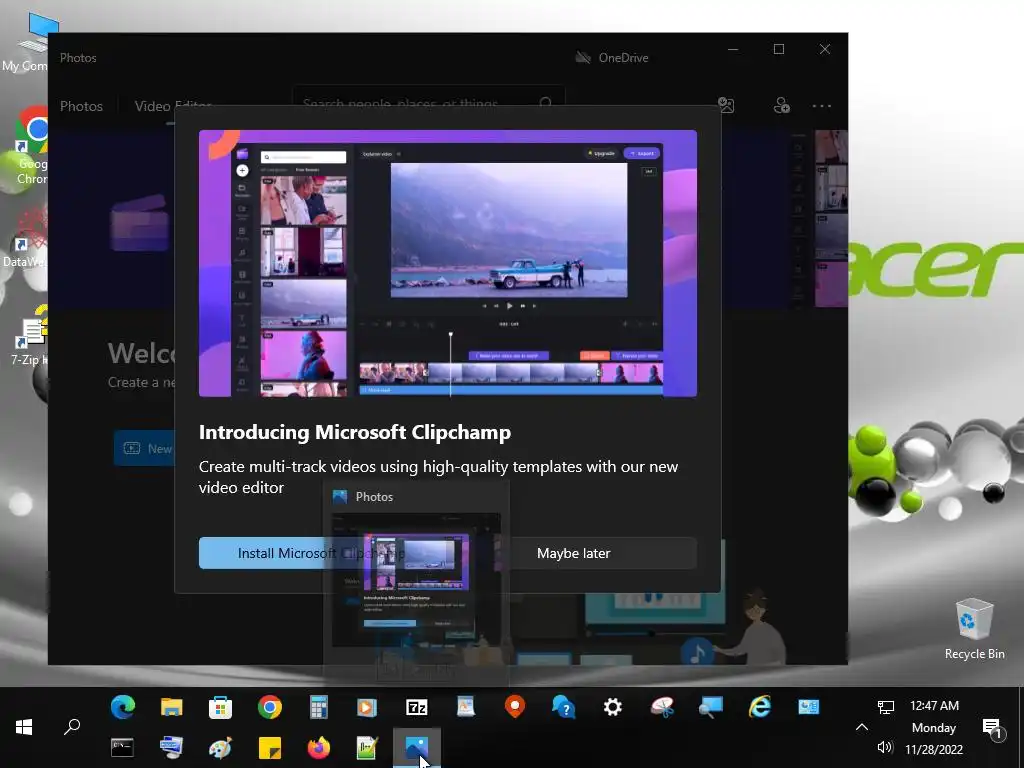1024x768 pixels.
Task: Click the active Photos icon on the taskbar
Action: [x=417, y=748]
